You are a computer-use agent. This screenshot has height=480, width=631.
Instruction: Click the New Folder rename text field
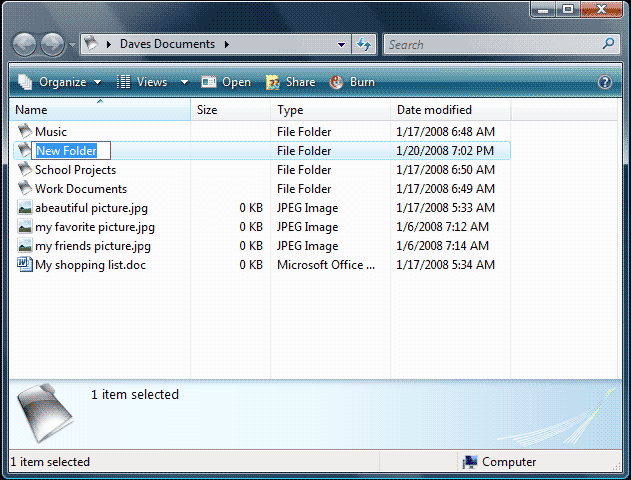pyautogui.click(x=71, y=150)
